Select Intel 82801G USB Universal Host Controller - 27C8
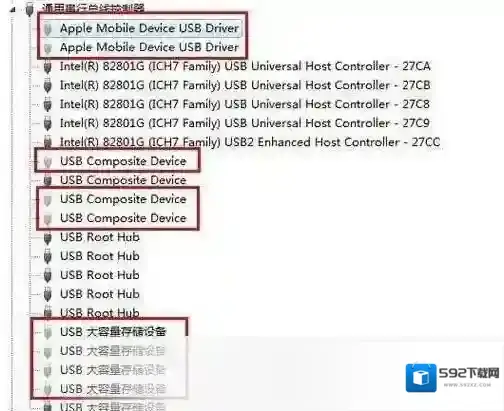This screenshot has width=504, height=411. pos(245,104)
